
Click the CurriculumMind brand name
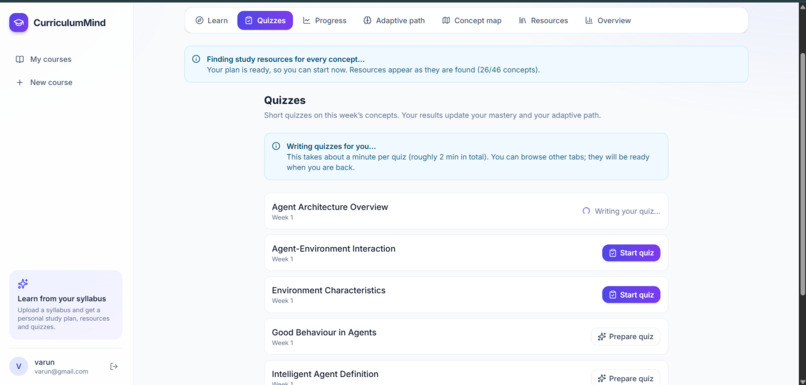pyautogui.click(x=69, y=23)
